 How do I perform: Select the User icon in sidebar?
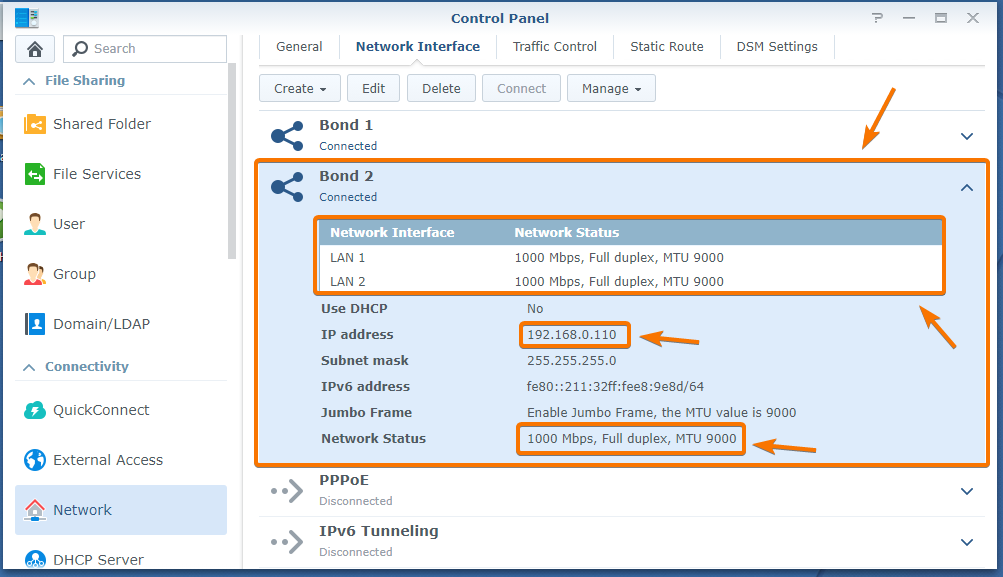[35, 224]
